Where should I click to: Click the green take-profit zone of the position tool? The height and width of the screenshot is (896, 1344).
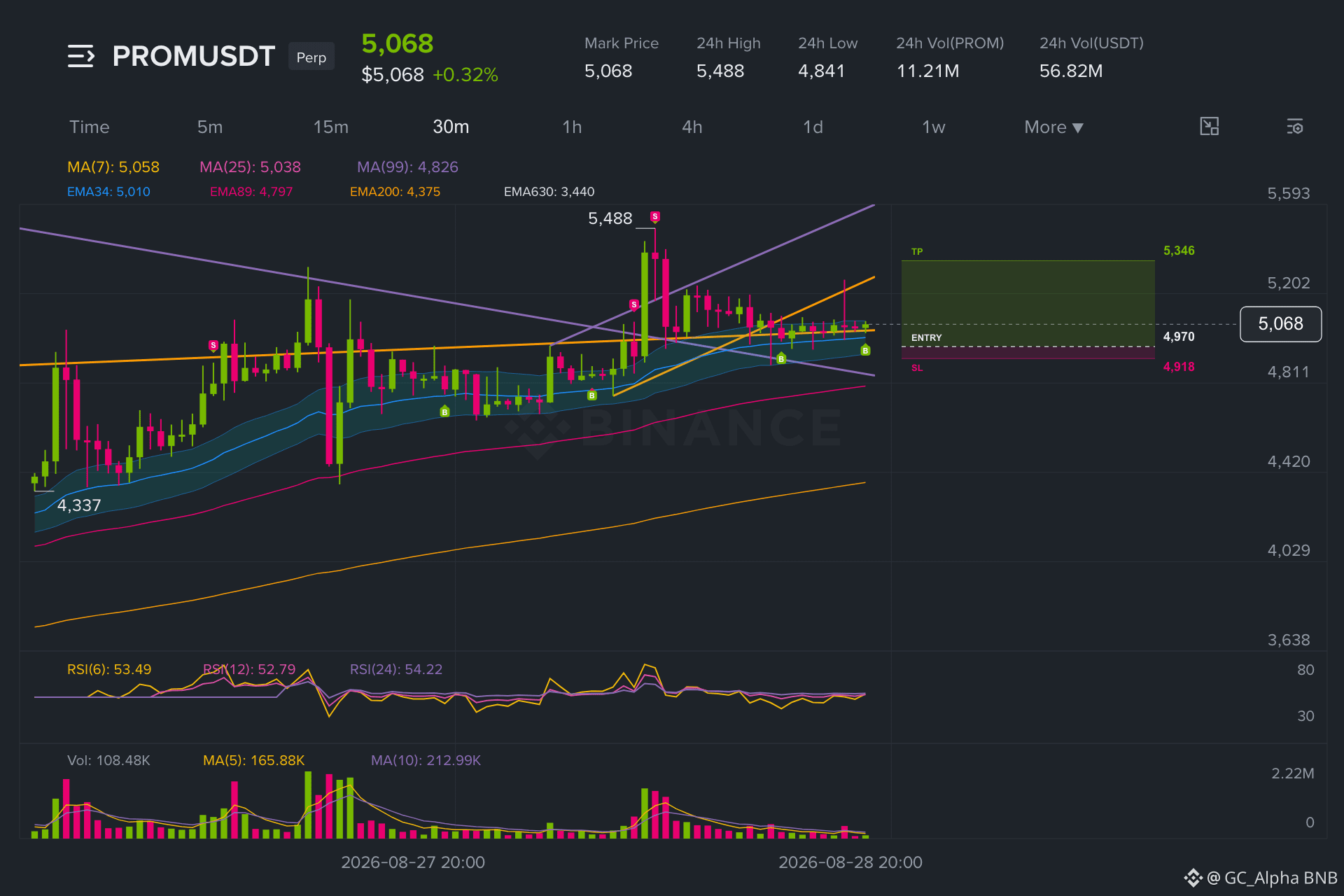[1028, 303]
